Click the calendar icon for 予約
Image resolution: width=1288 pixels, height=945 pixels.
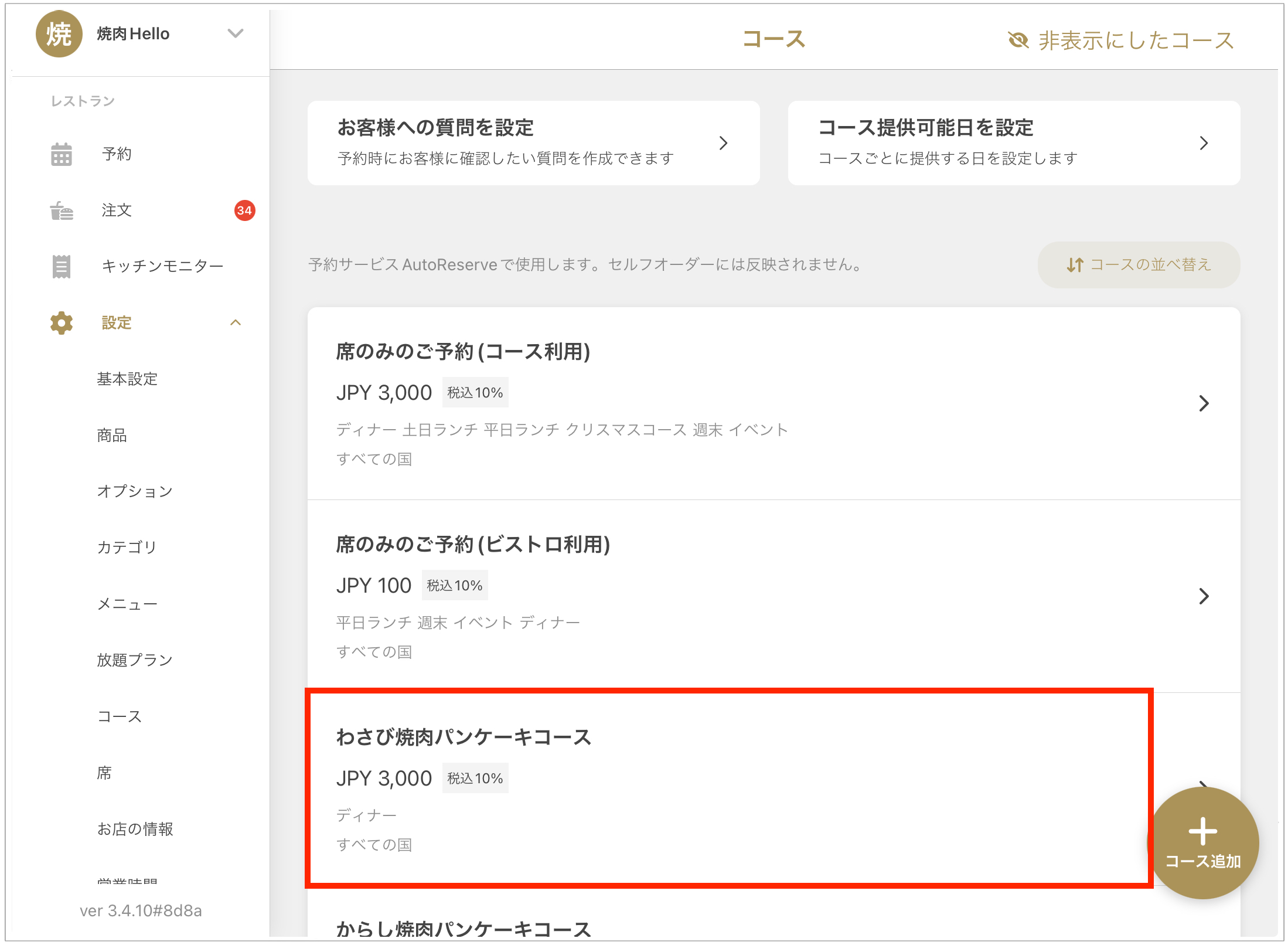click(61, 154)
